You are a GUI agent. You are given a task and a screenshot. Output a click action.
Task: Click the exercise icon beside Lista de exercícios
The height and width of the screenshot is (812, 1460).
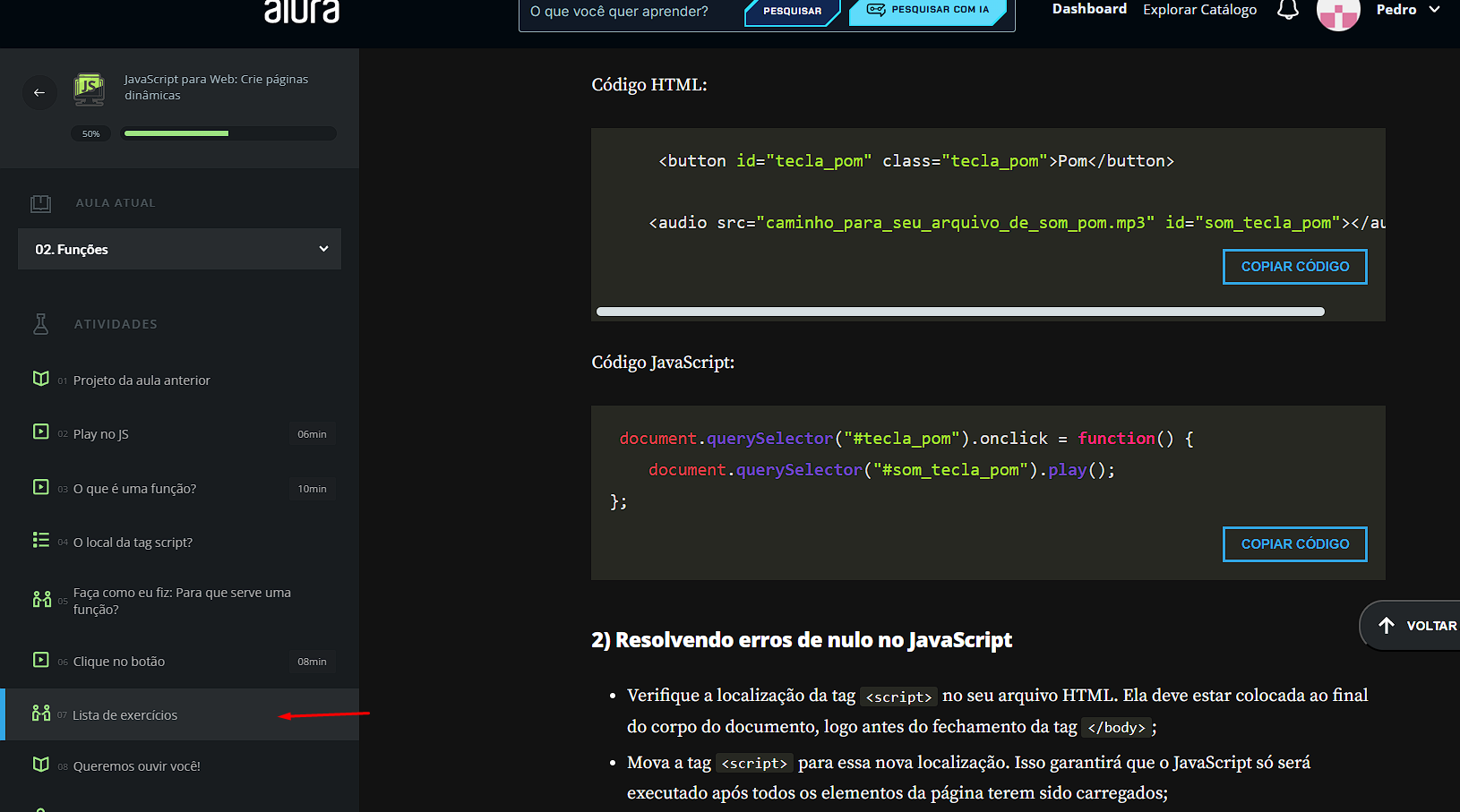pos(41,714)
